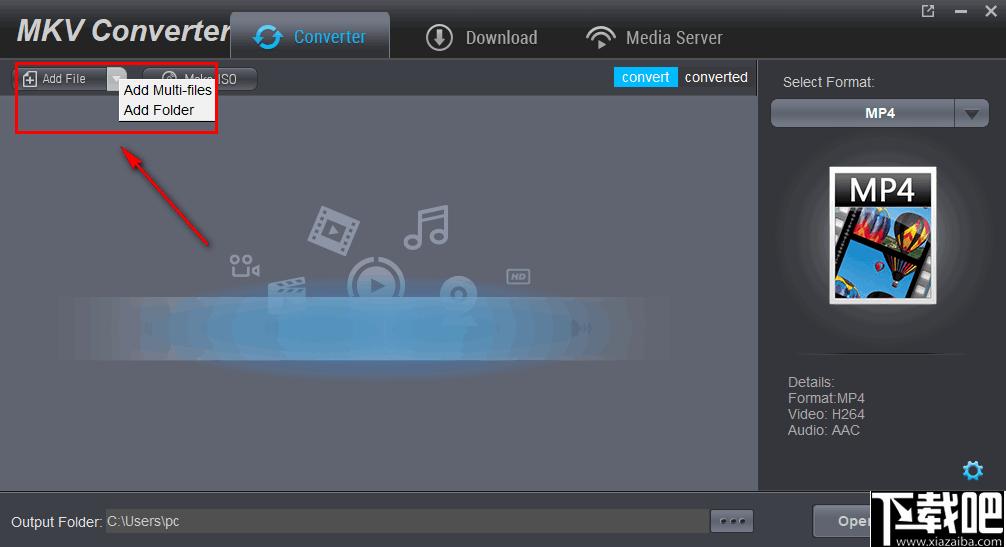This screenshot has width=1006, height=547.
Task: Click the Open button
Action: [x=841, y=521]
